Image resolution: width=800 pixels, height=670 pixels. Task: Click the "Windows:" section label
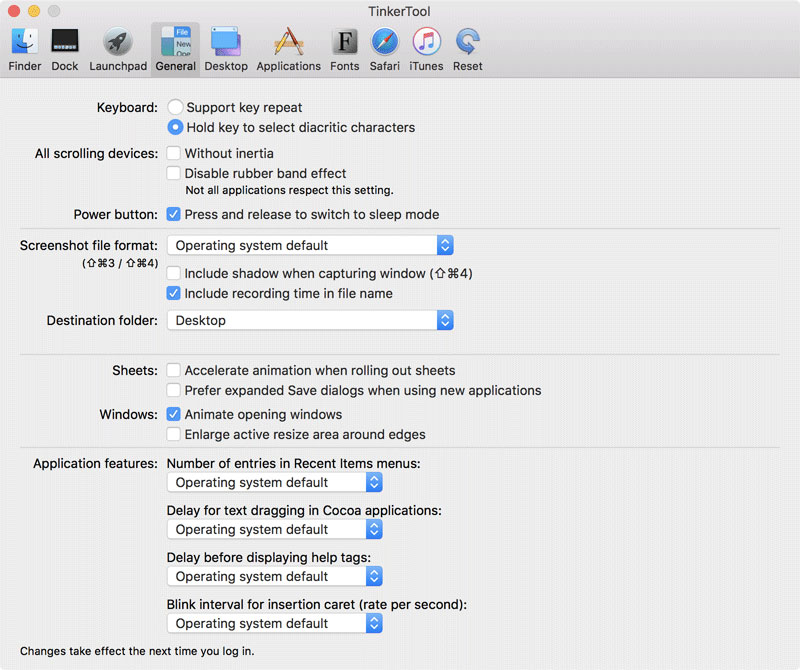[129, 414]
